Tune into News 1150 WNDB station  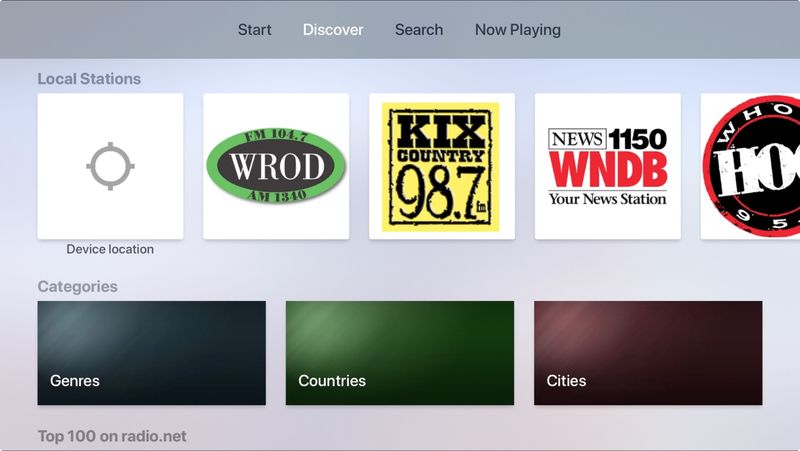tap(608, 166)
